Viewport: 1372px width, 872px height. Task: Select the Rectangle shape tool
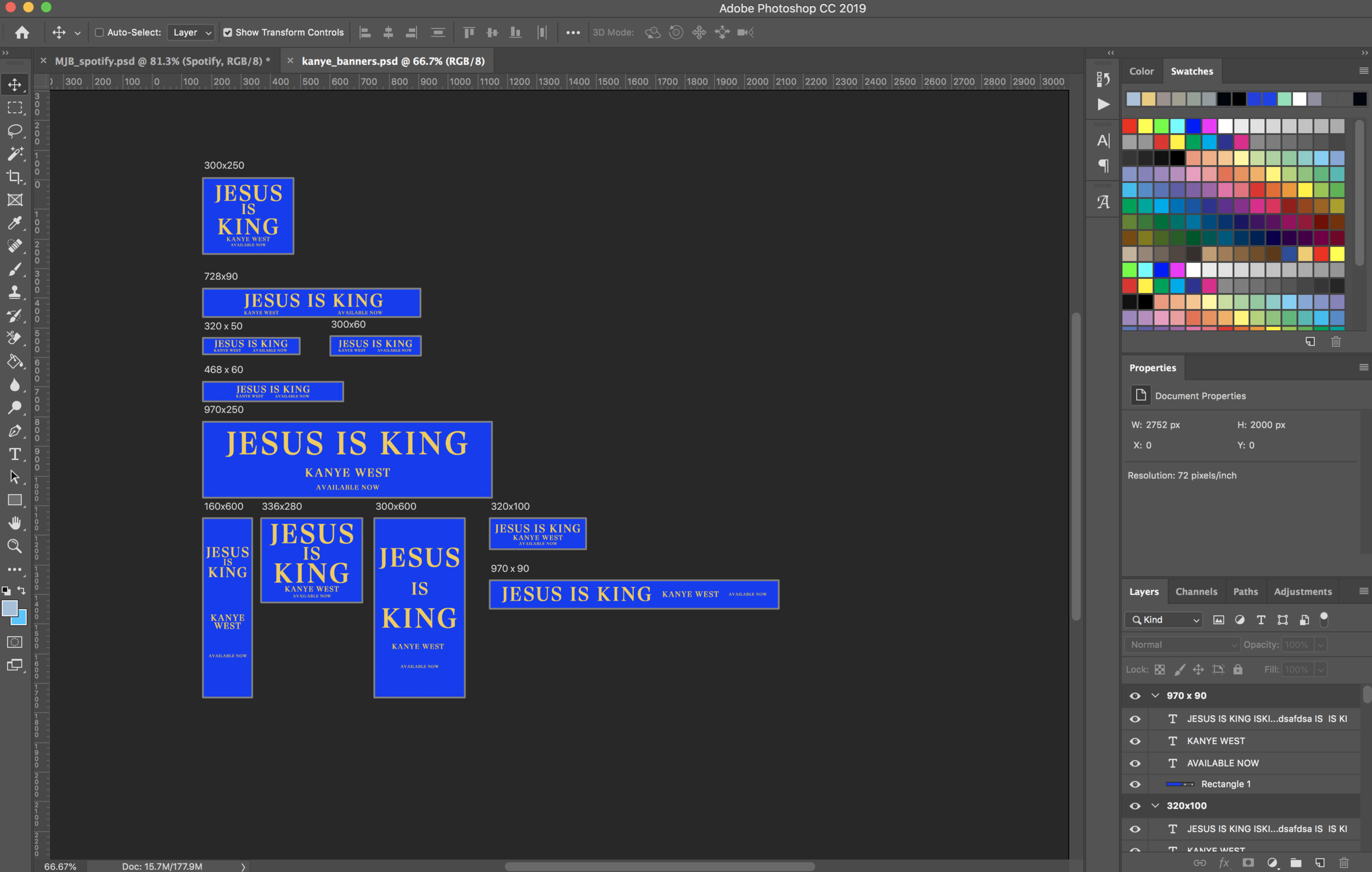[x=15, y=500]
